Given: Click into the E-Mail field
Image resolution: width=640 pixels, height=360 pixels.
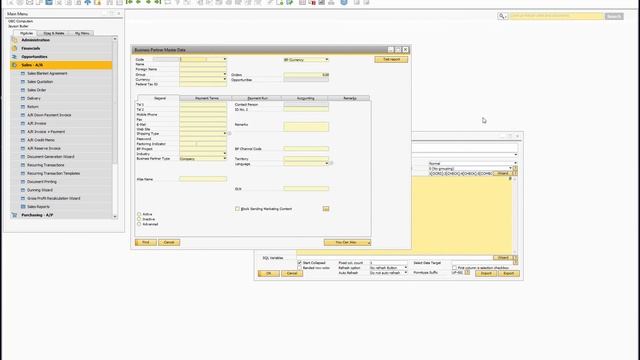Looking at the screenshot, I should coord(203,124).
